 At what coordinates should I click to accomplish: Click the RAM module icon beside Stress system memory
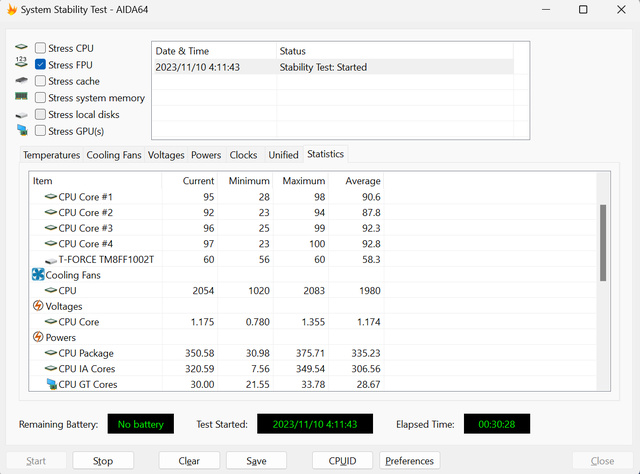(21, 96)
